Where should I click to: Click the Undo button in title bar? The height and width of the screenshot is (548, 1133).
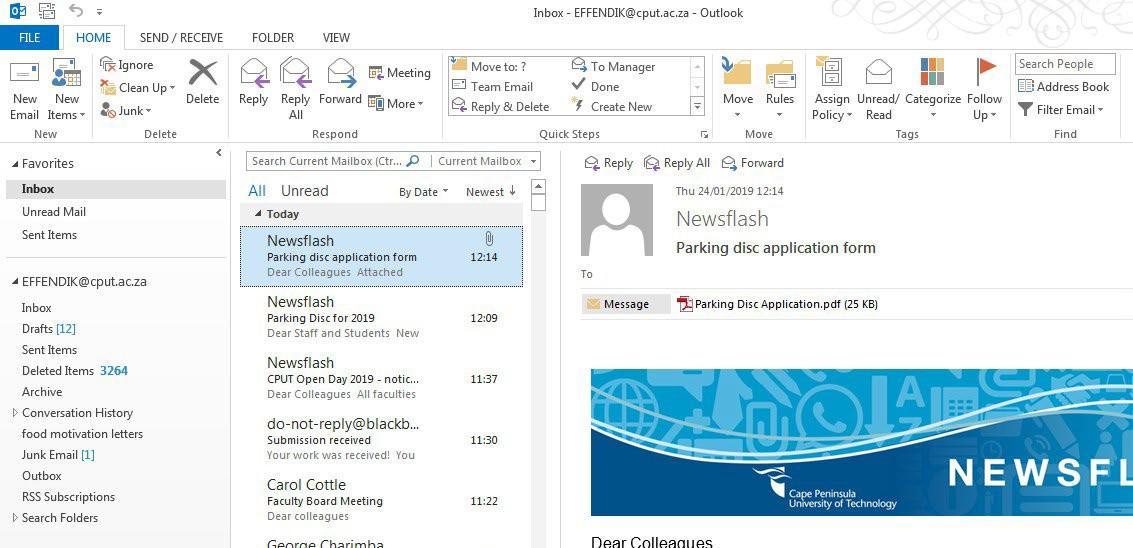(x=76, y=11)
